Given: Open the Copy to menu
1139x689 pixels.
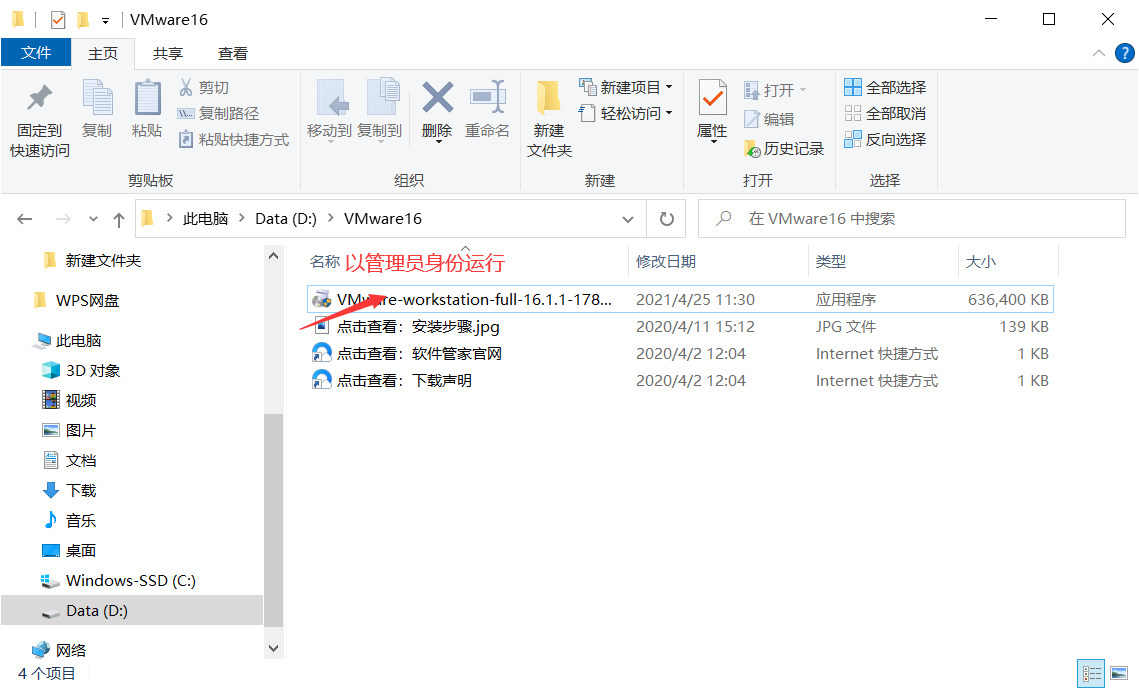Looking at the screenshot, I should (x=379, y=110).
